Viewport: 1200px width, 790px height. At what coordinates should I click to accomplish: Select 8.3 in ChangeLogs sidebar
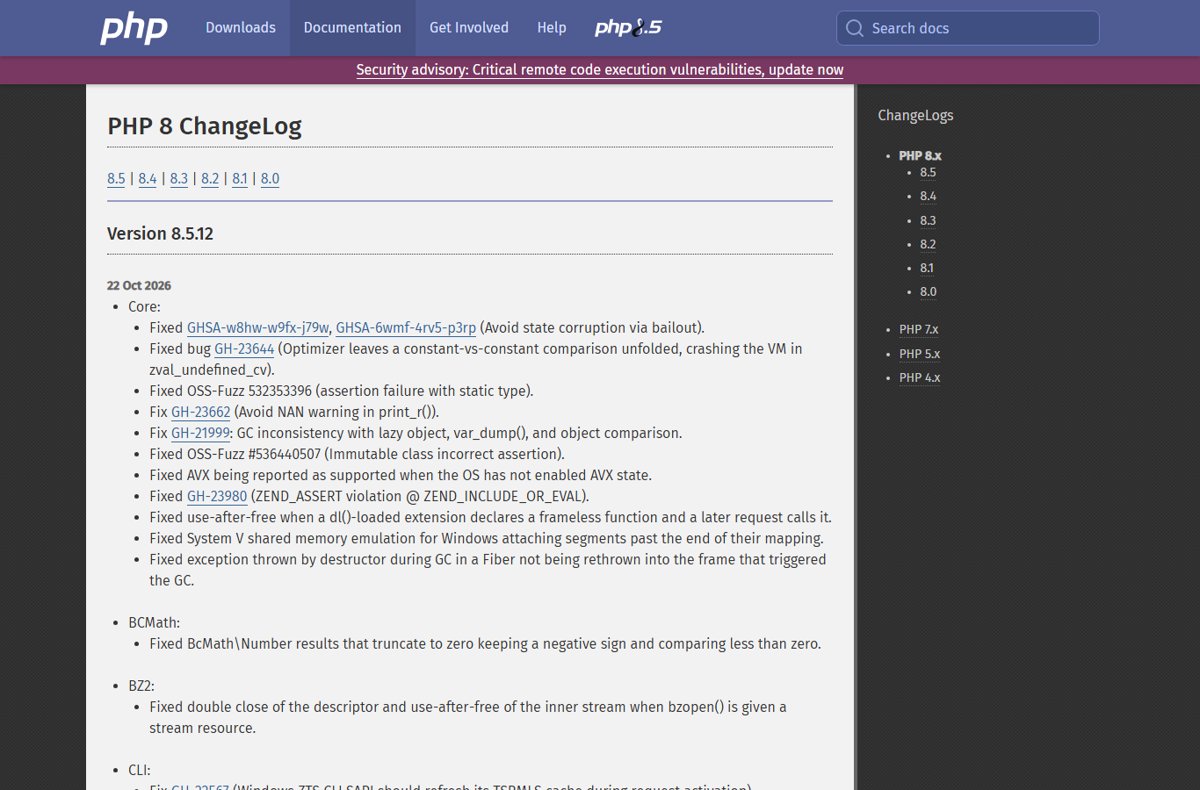click(x=928, y=221)
